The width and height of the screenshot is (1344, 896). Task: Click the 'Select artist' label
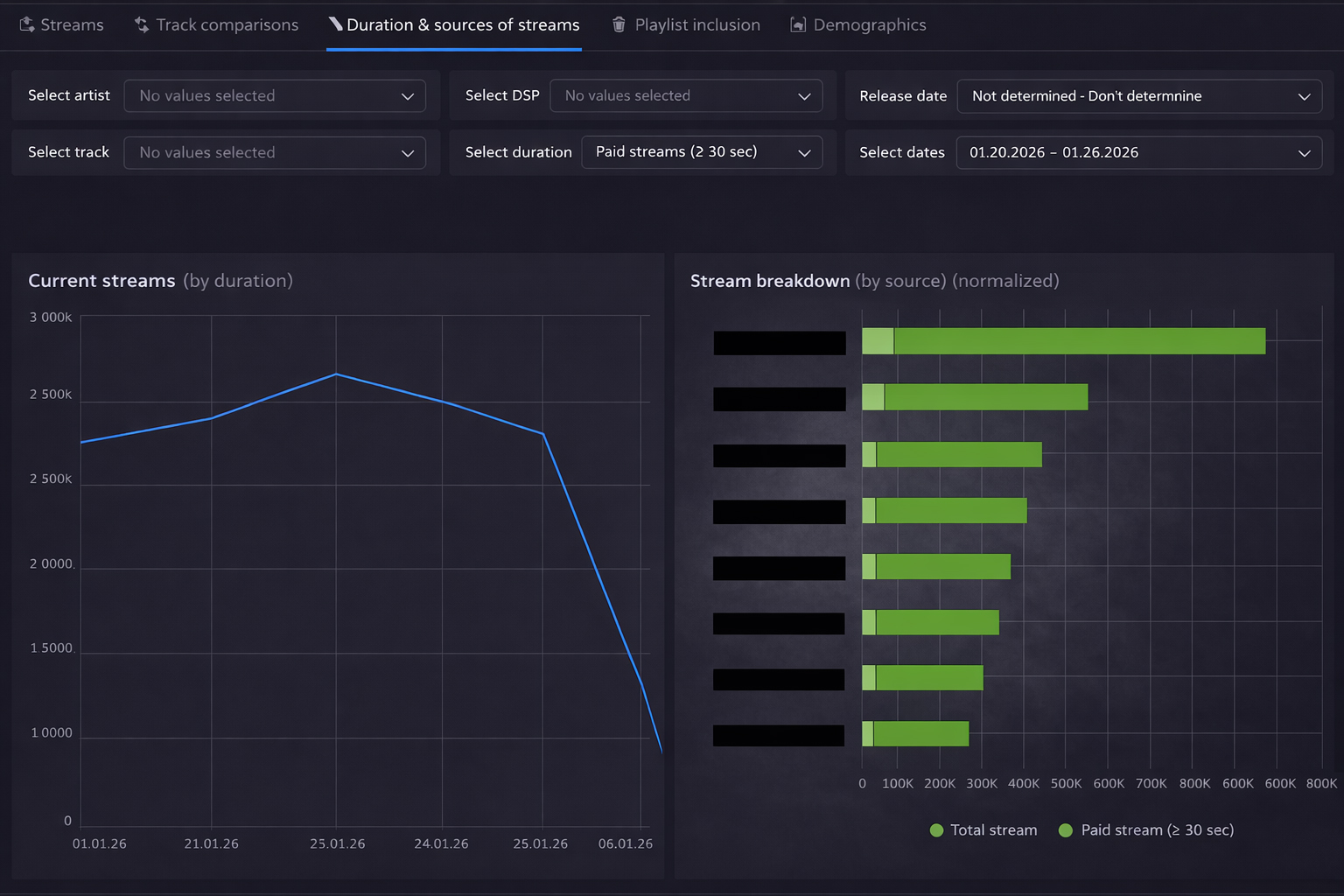click(x=69, y=94)
